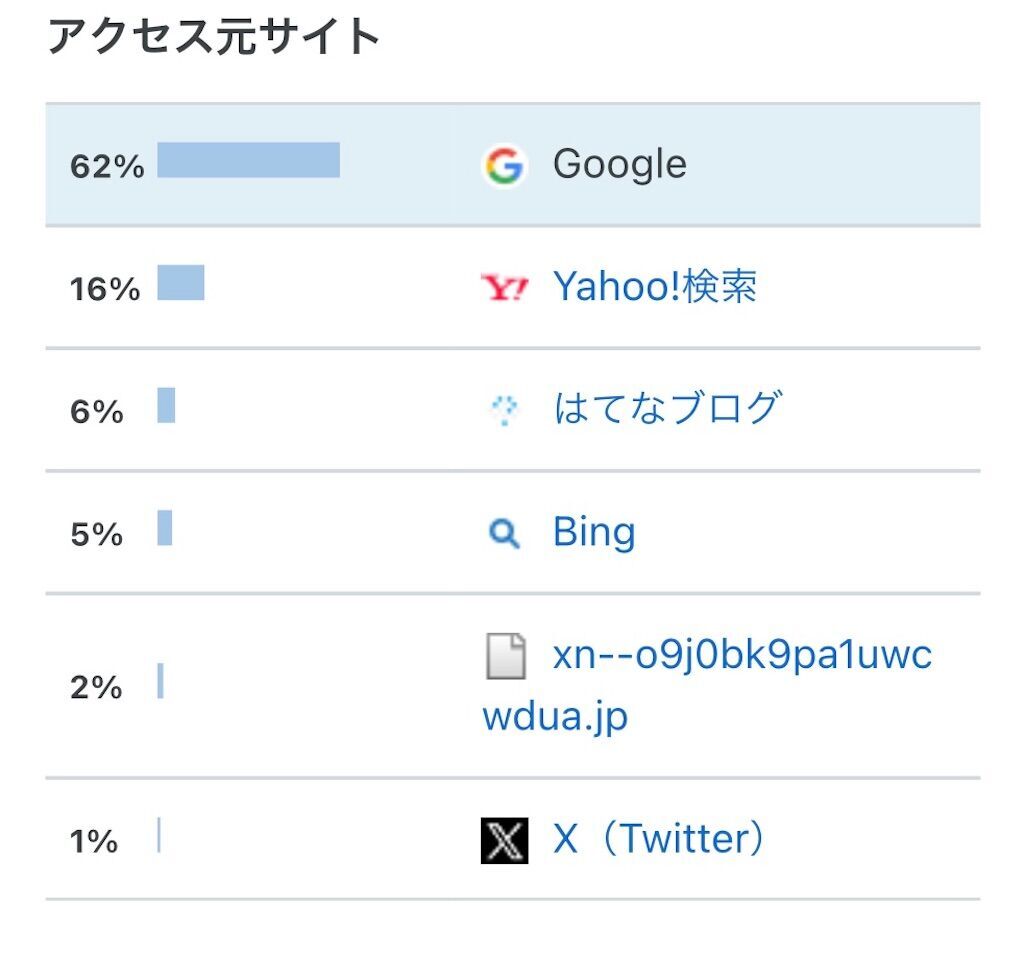Image resolution: width=1024 pixels, height=956 pixels.
Task: Select the Google text label
Action: (x=619, y=165)
